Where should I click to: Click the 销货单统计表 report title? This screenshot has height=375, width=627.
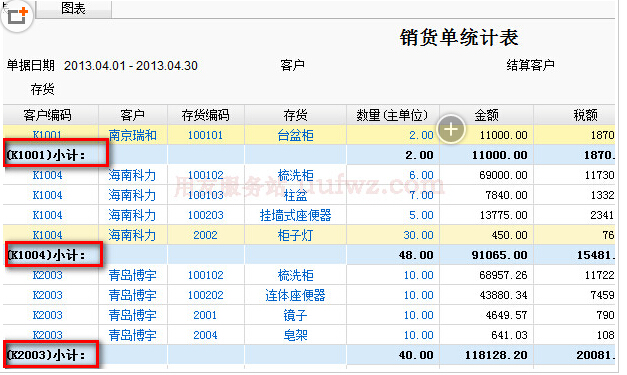pyautogui.click(x=459, y=38)
